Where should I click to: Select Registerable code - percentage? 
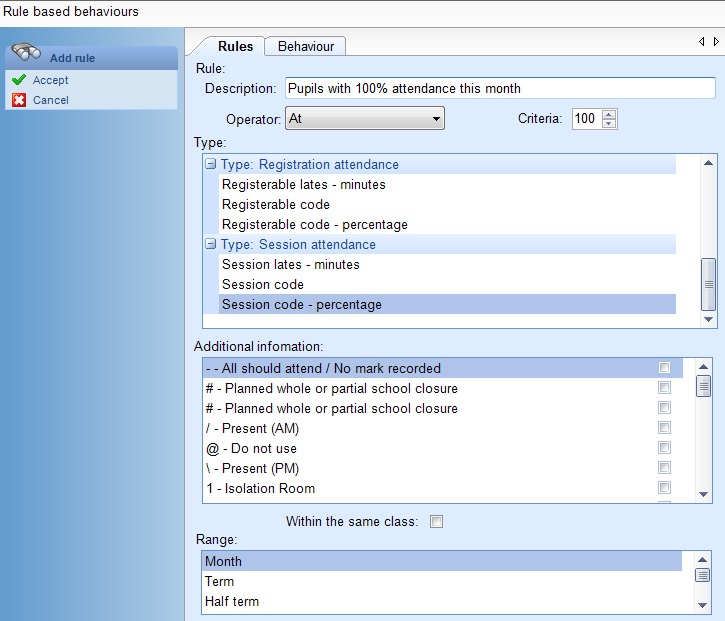(447, 224)
